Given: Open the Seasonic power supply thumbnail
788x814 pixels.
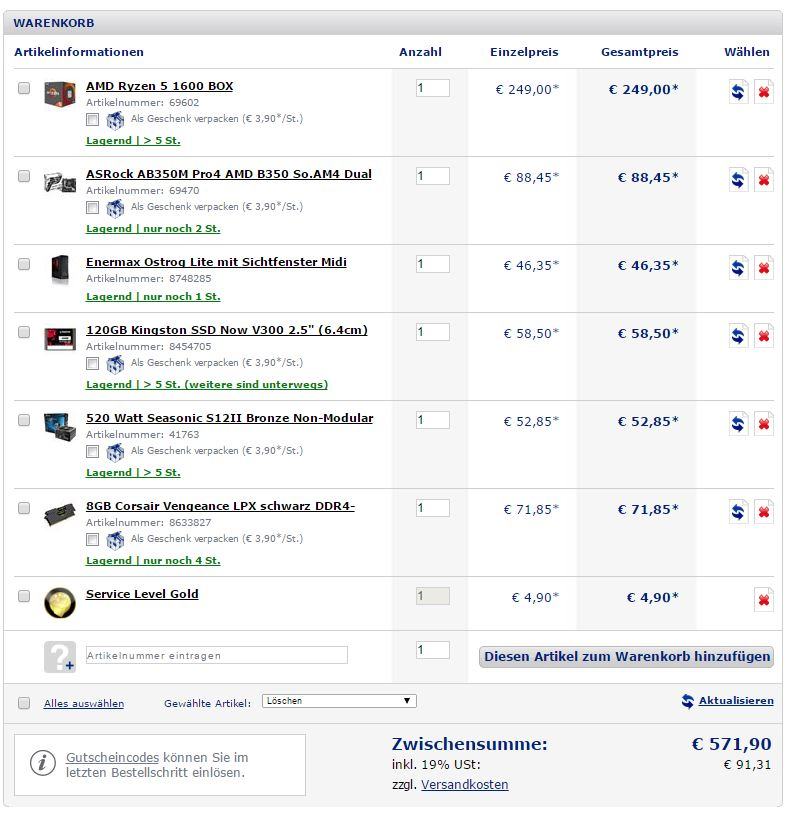Looking at the screenshot, I should pyautogui.click(x=60, y=427).
